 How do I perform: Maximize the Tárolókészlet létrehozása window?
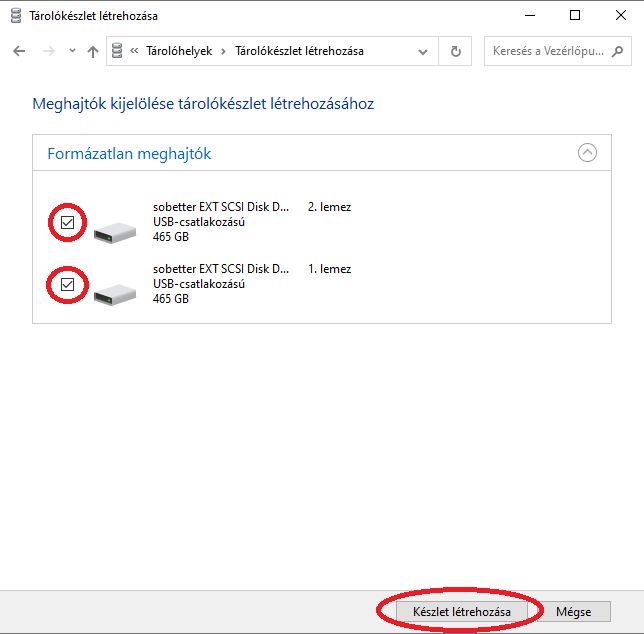pyautogui.click(x=574, y=16)
